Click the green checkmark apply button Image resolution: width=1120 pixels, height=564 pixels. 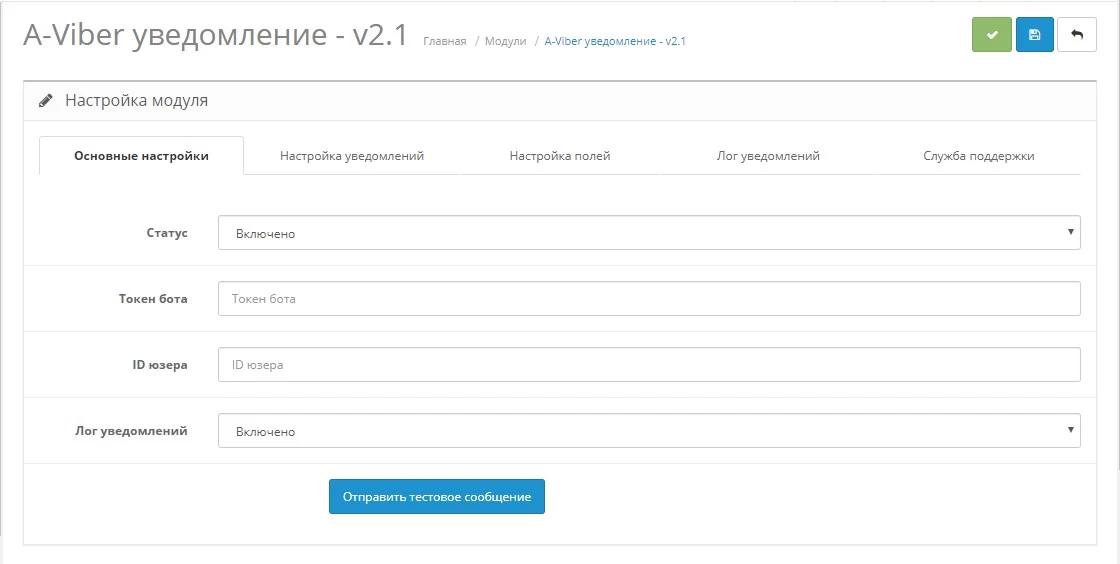click(991, 34)
